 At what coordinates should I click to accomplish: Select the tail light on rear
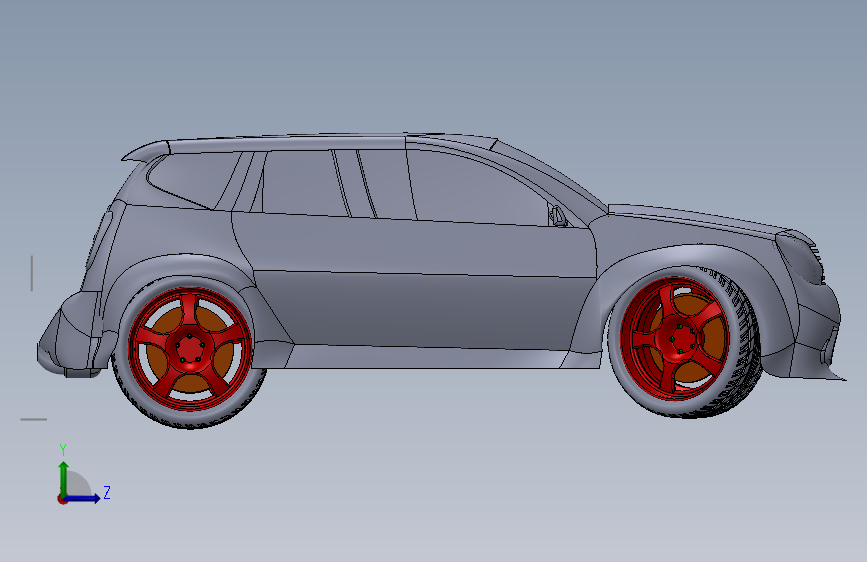point(100,239)
